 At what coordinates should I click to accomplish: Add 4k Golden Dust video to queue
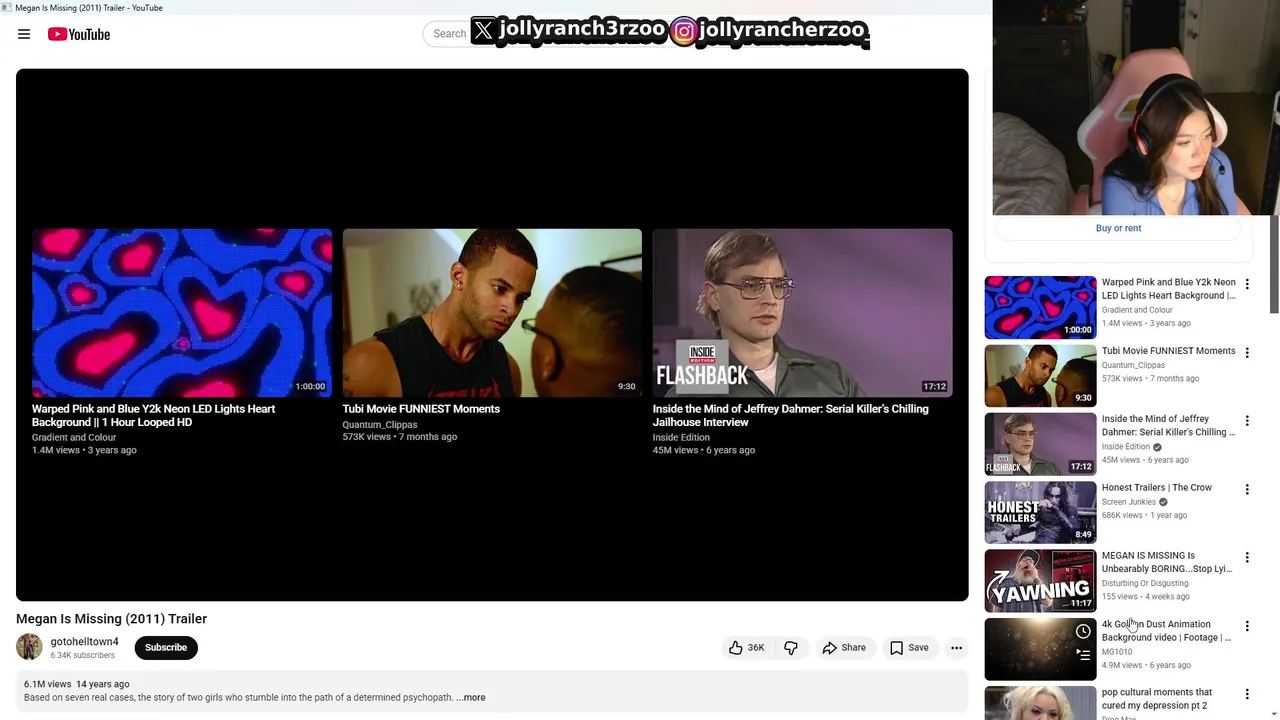click(x=1083, y=655)
